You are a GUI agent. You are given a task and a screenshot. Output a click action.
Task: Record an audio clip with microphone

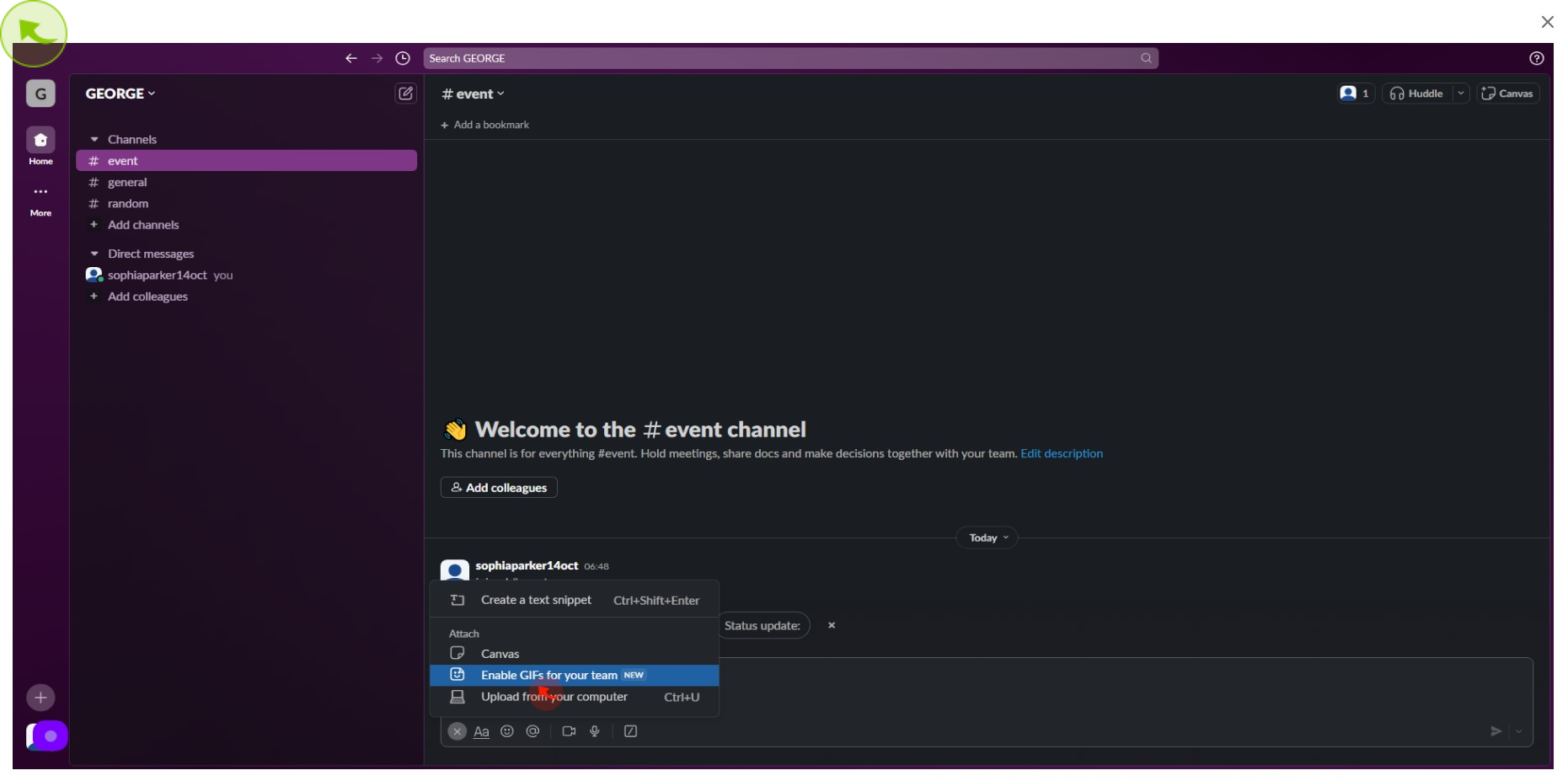point(595,731)
